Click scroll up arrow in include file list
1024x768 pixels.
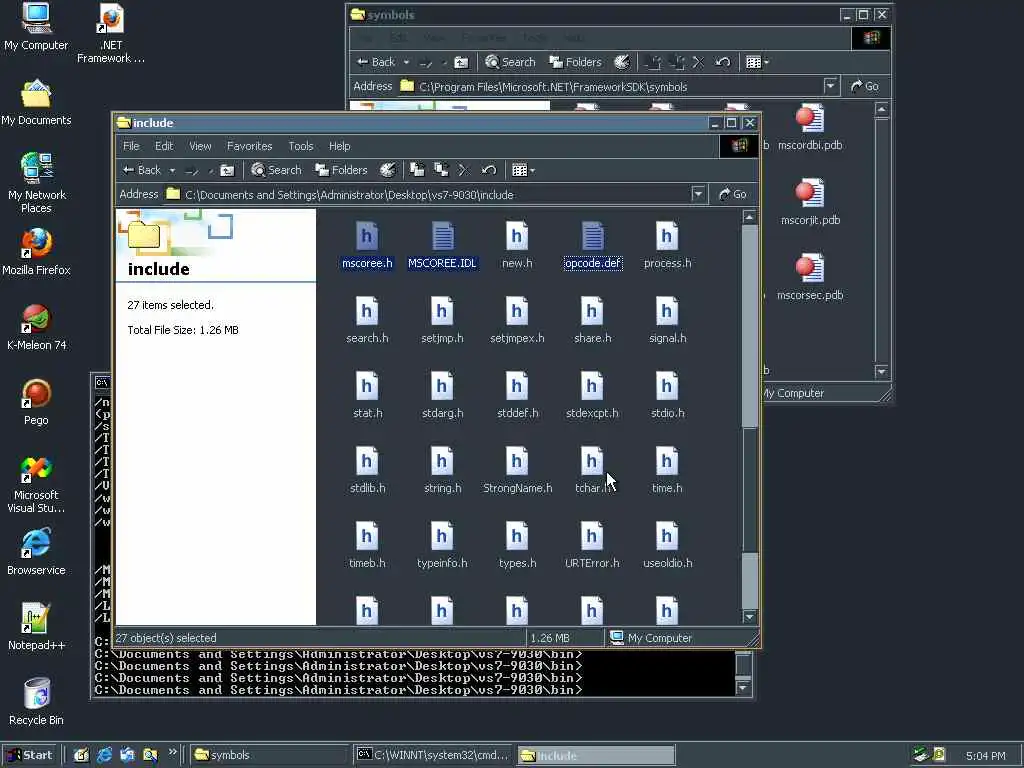click(750, 216)
